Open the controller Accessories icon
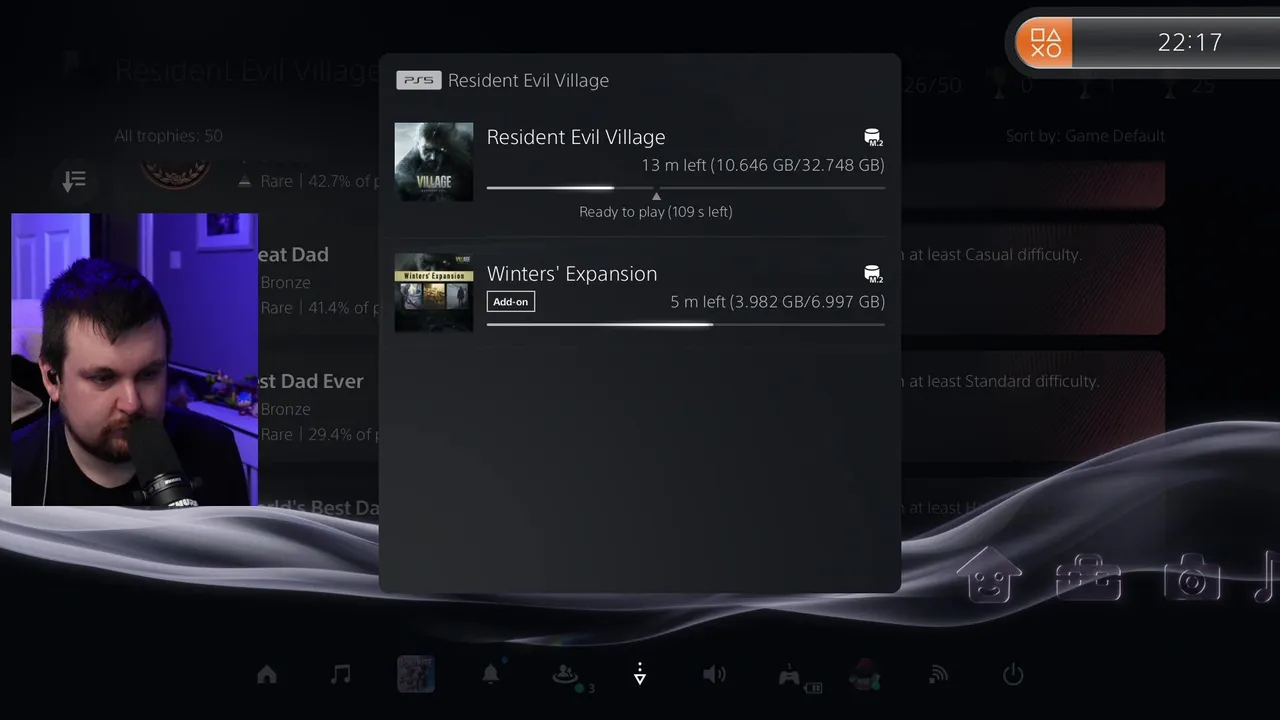 pyautogui.click(x=790, y=677)
